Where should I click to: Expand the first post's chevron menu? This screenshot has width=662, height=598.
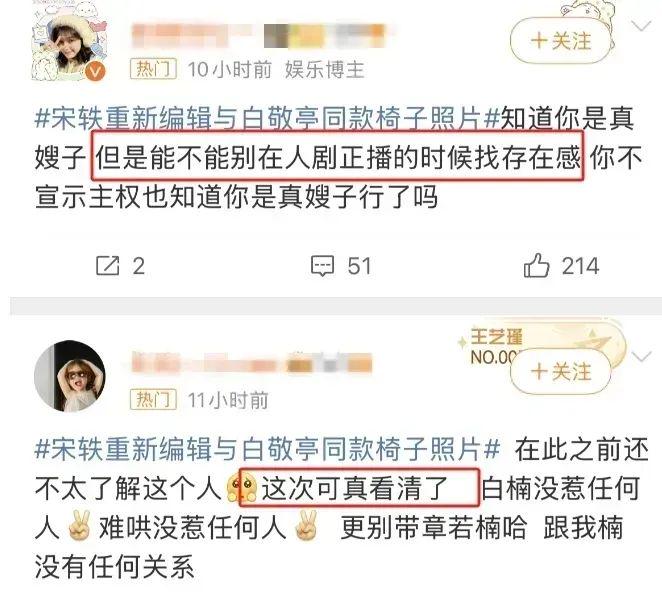(641, 27)
